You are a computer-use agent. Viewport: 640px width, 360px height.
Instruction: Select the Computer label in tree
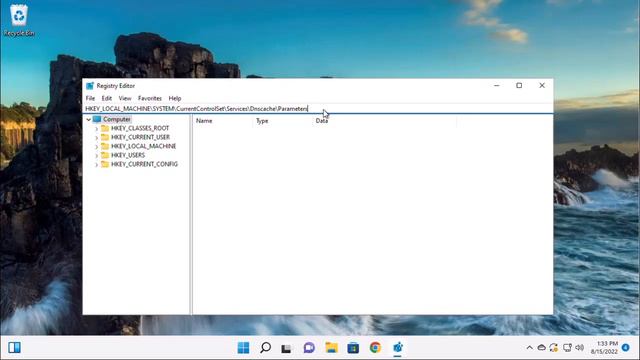tap(117, 119)
